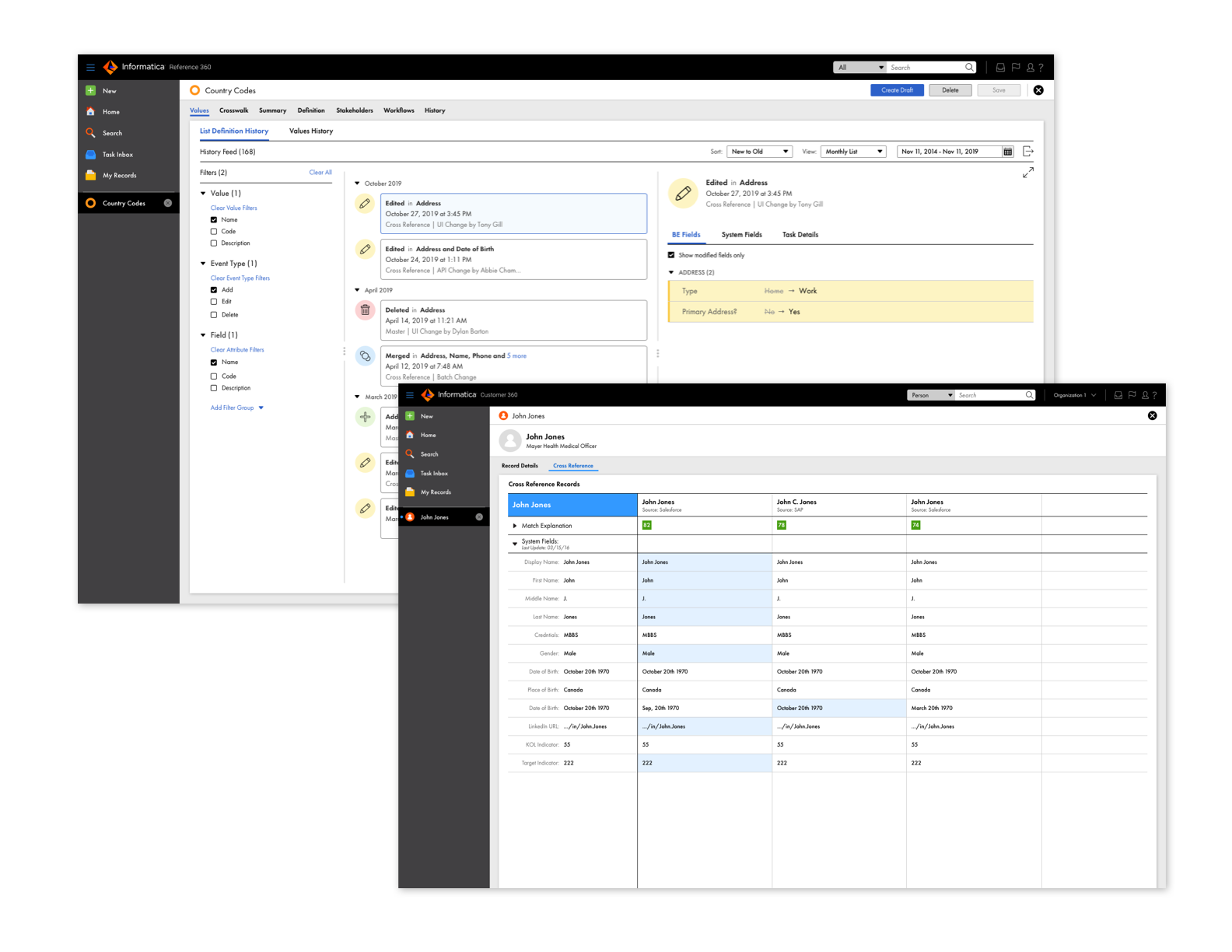Collapse the Value (1) filter group
This screenshot has height=952, width=1232.
[x=203, y=194]
